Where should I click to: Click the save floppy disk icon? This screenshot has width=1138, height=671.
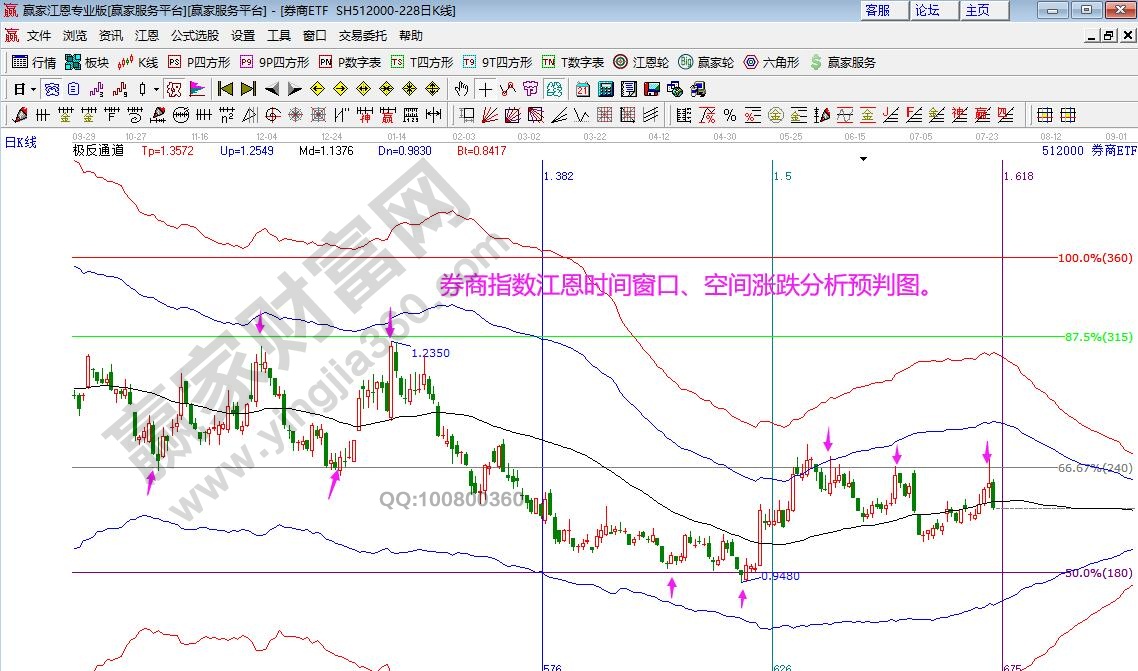650,88
